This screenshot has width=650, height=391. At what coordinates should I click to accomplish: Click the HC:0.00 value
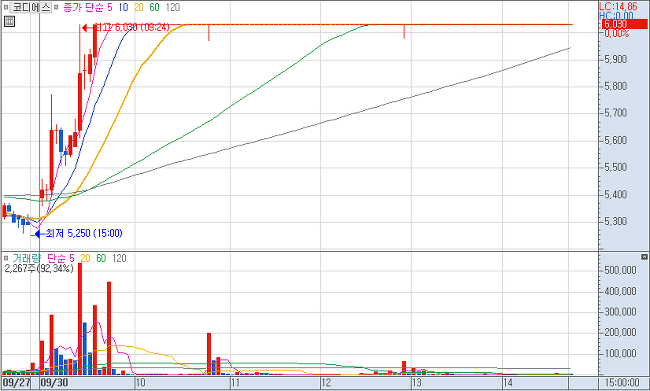(616, 16)
